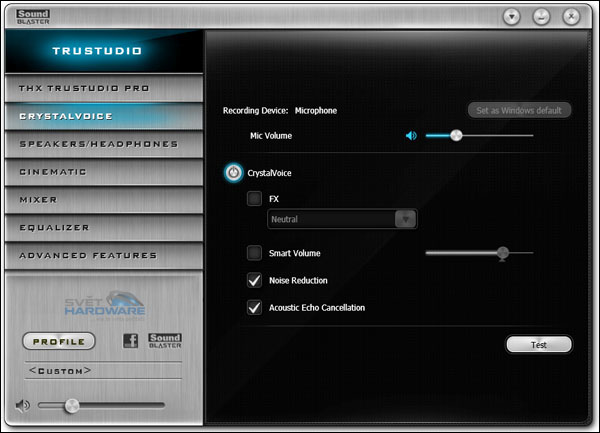Click the title bar dropdown arrow button
The height and width of the screenshot is (433, 600).
point(512,17)
